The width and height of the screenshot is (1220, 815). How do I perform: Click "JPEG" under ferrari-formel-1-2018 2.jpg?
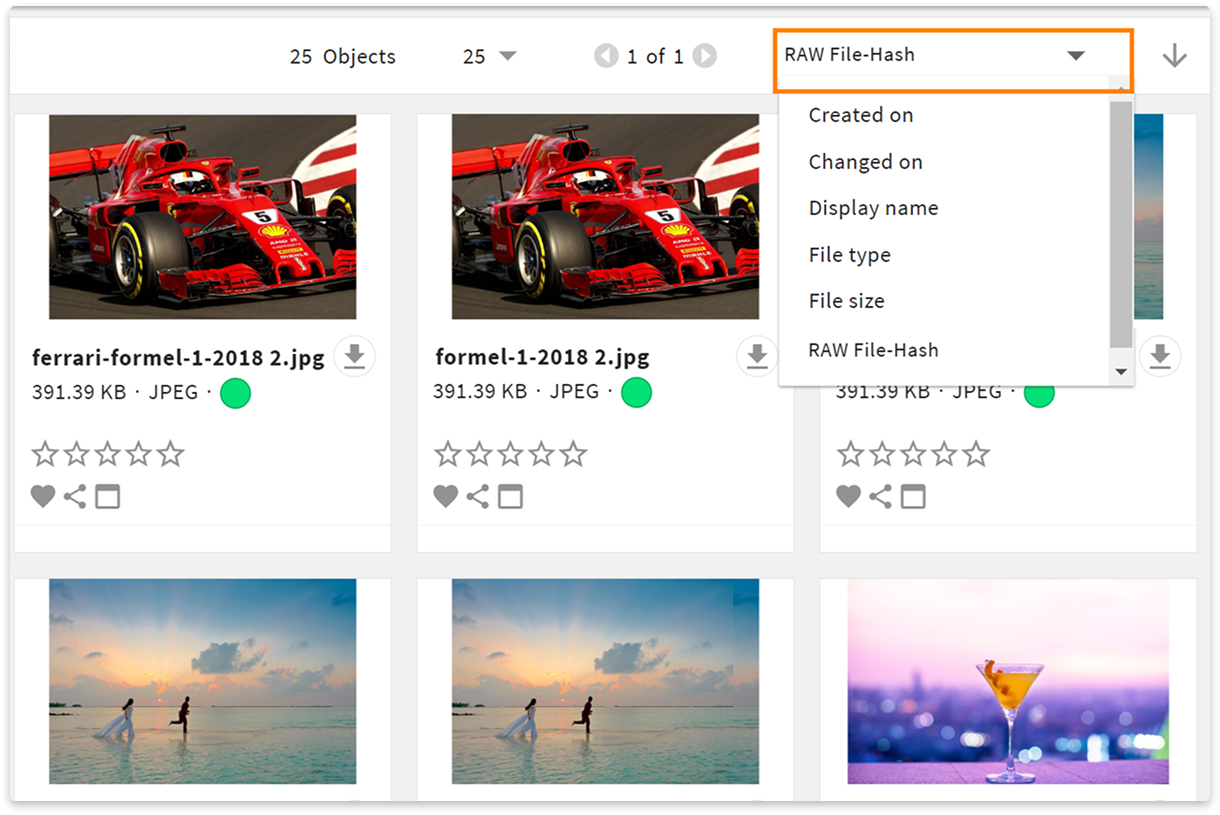[174, 392]
